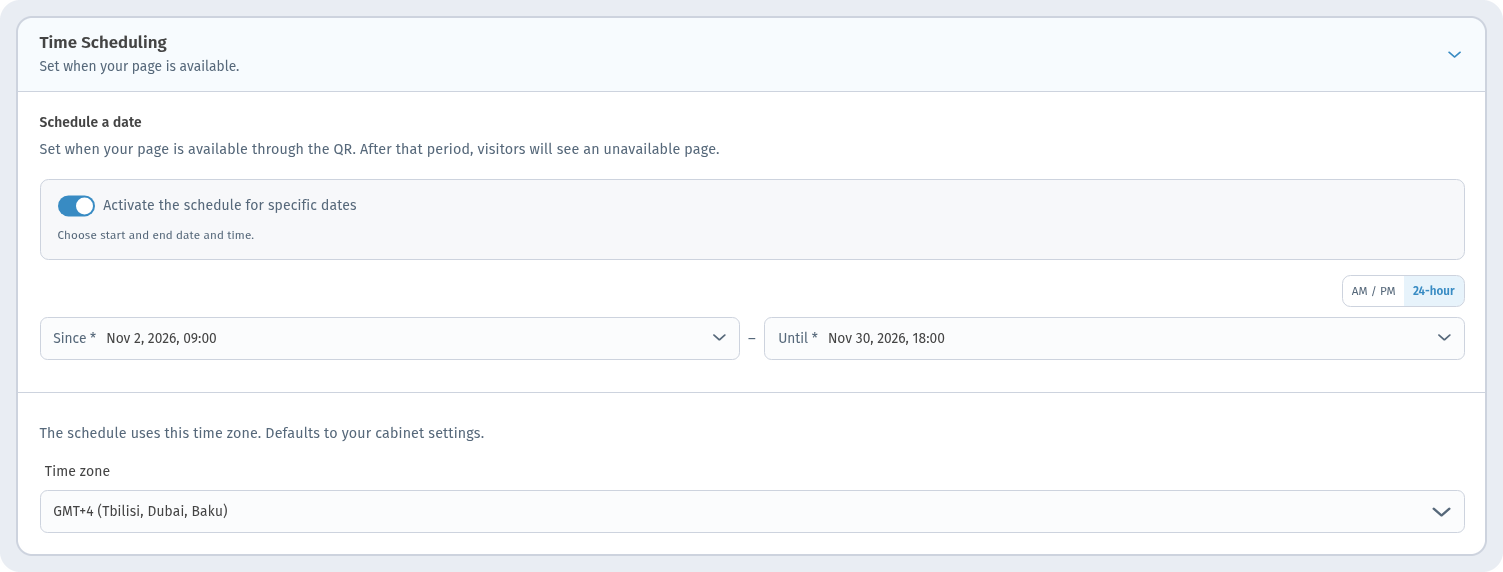Click the 'Time zone' field label
The image size is (1503, 572).
click(77, 471)
